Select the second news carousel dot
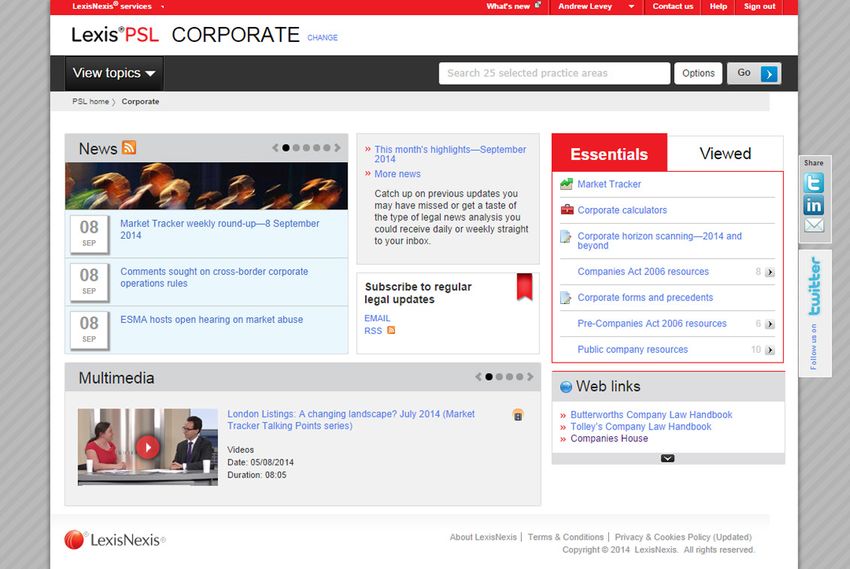Viewport: 850px width, 569px height. click(296, 147)
